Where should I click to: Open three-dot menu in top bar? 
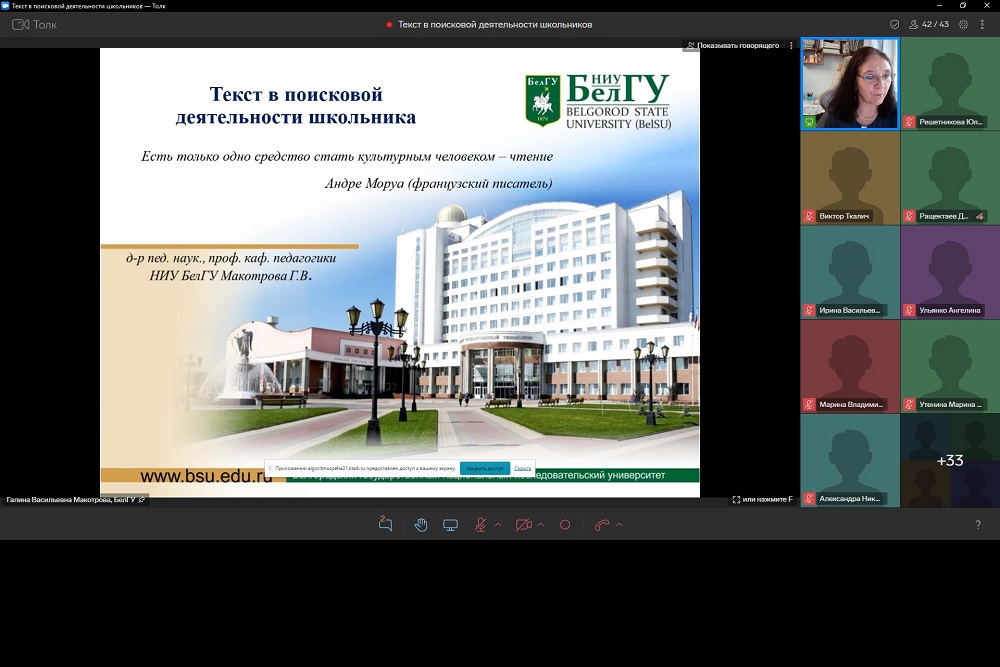point(985,24)
